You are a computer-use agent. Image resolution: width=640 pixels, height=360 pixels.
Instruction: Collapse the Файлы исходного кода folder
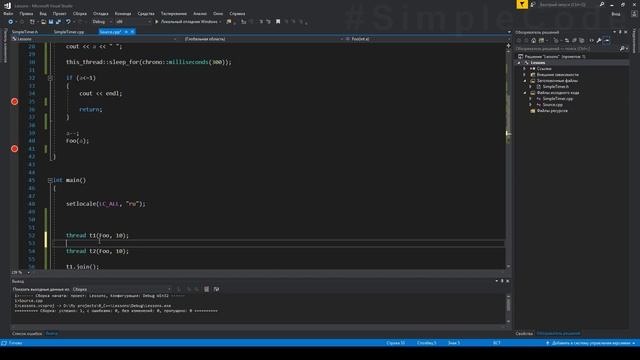525,93
